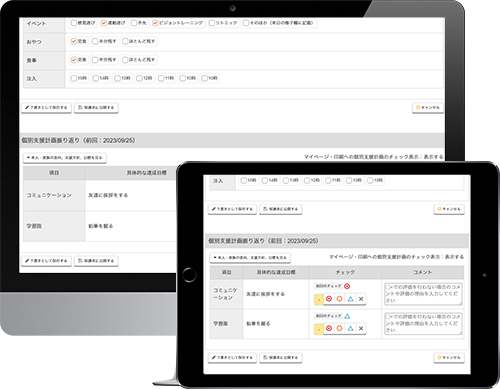Select blue triangle rating for 学習面 row
This screenshot has width=500, height=389.
click(350, 329)
